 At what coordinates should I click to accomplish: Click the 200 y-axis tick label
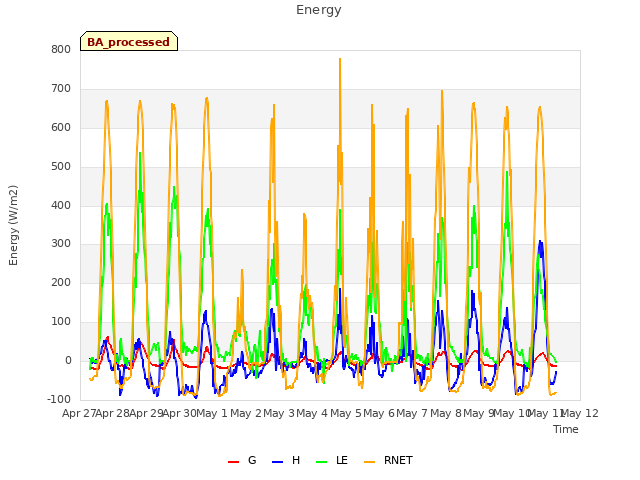(61, 282)
